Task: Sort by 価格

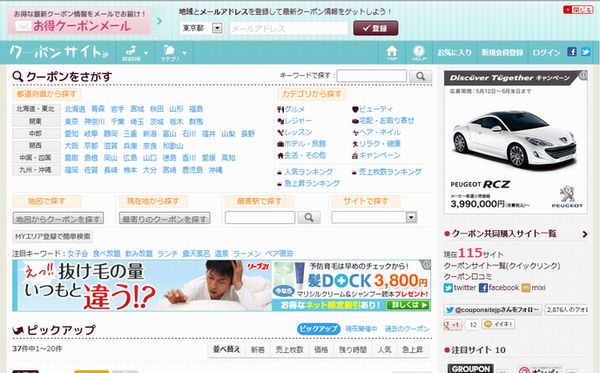Action: point(321,349)
